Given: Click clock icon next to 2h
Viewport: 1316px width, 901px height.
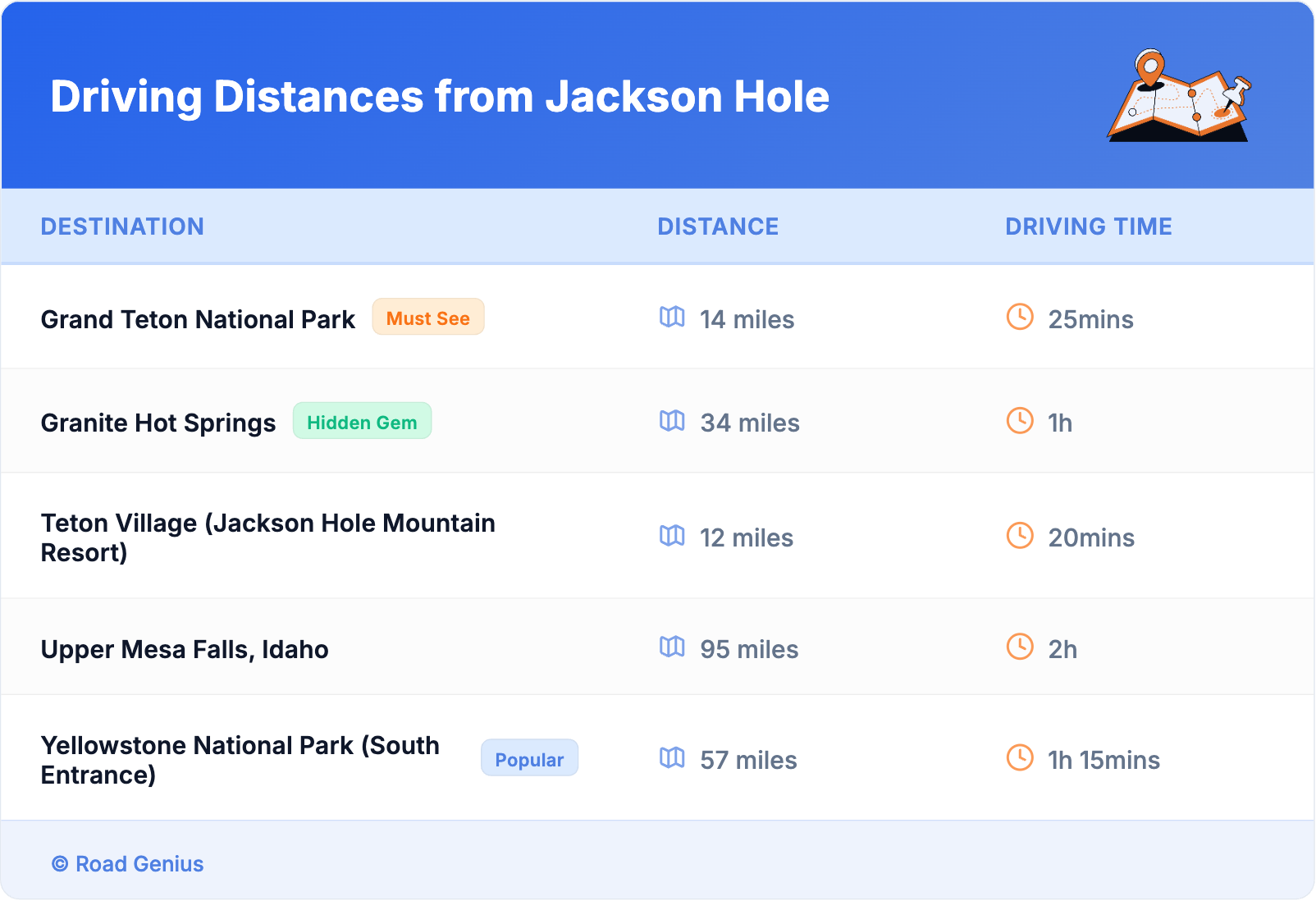Looking at the screenshot, I should [x=1020, y=647].
